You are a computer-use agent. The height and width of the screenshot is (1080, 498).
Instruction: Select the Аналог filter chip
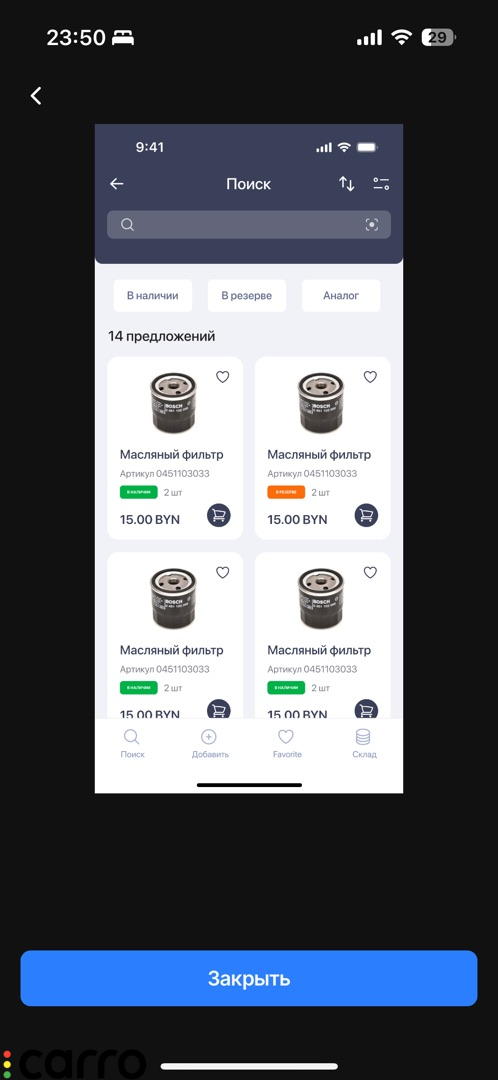click(x=341, y=295)
